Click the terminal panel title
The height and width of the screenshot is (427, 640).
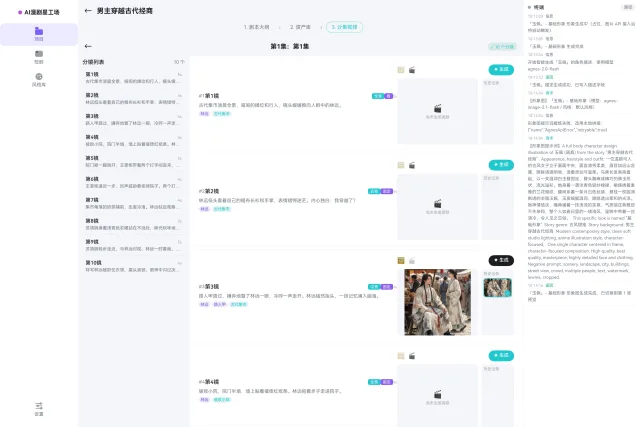point(539,7)
